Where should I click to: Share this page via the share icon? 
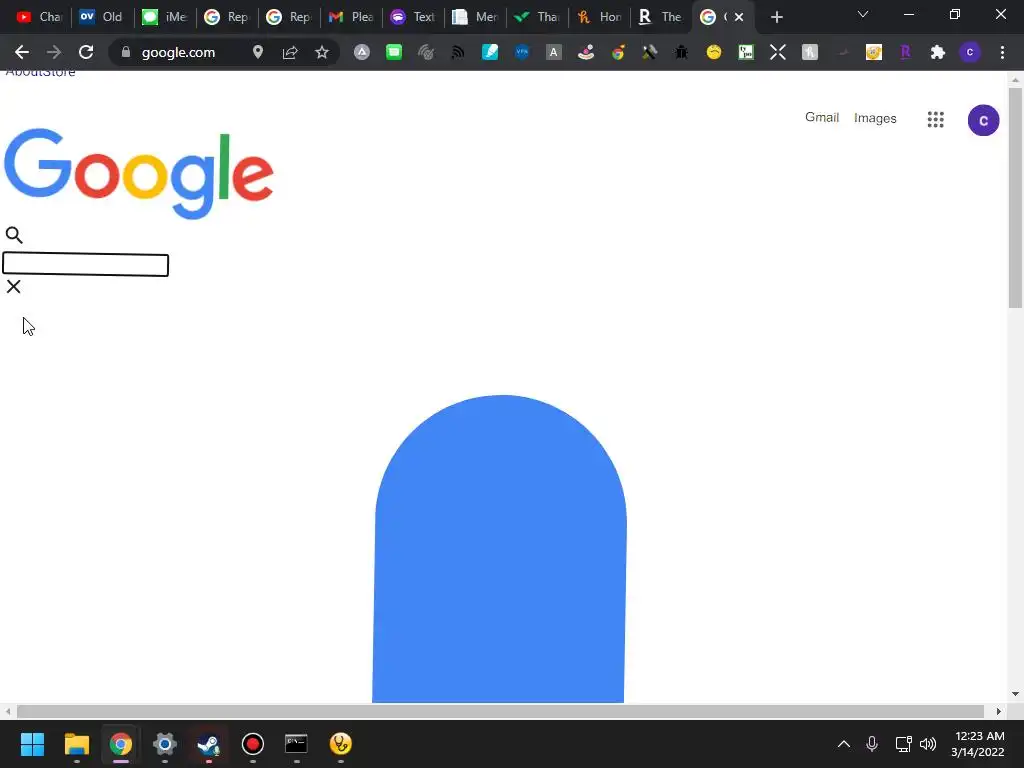point(290,52)
